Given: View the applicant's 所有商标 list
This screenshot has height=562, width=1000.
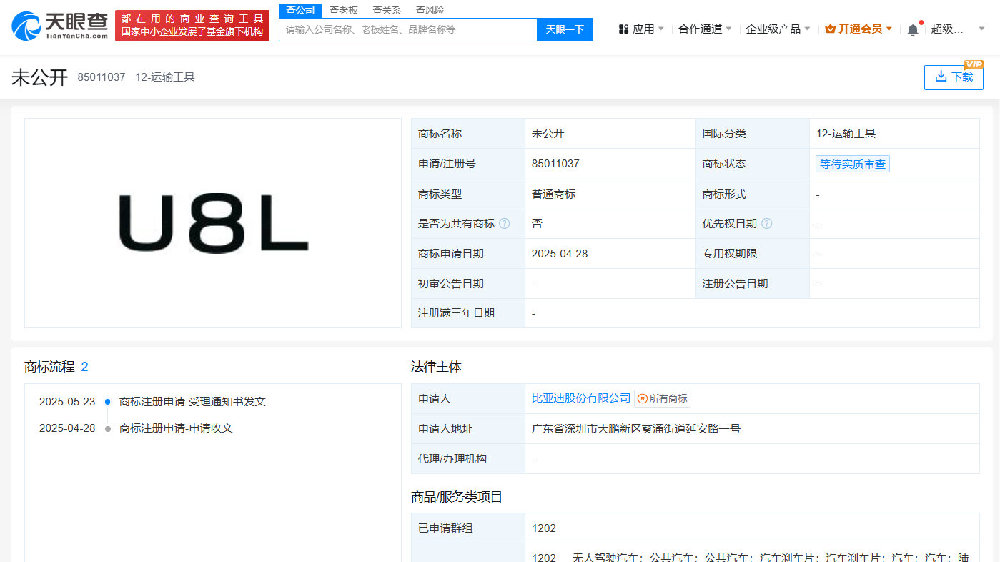Looking at the screenshot, I should [x=663, y=399].
